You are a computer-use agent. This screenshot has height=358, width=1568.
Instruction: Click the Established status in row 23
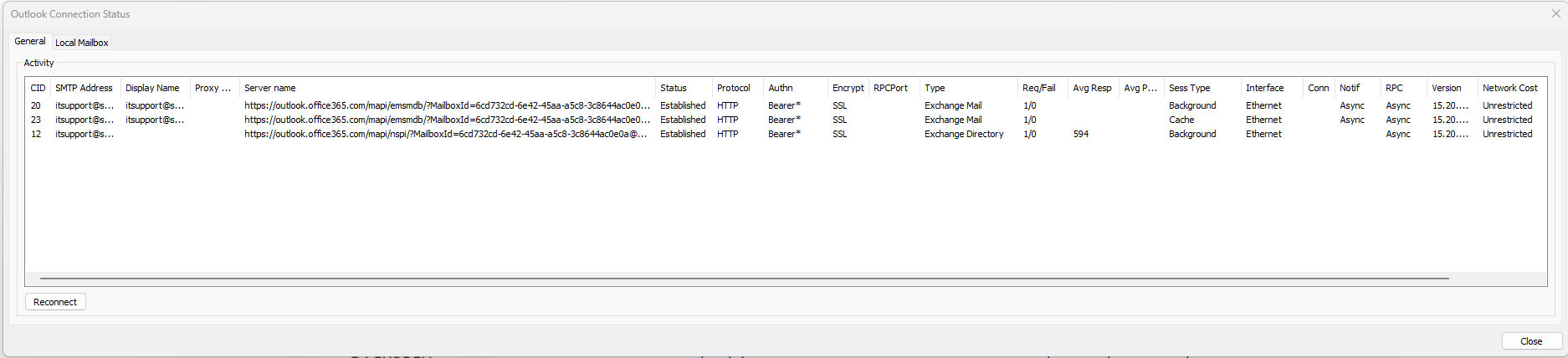(683, 120)
